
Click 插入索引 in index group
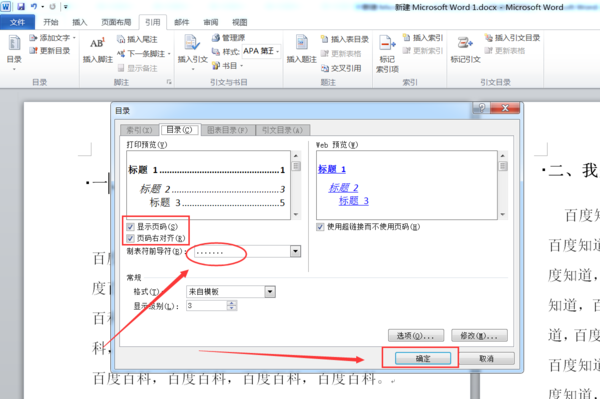423,37
